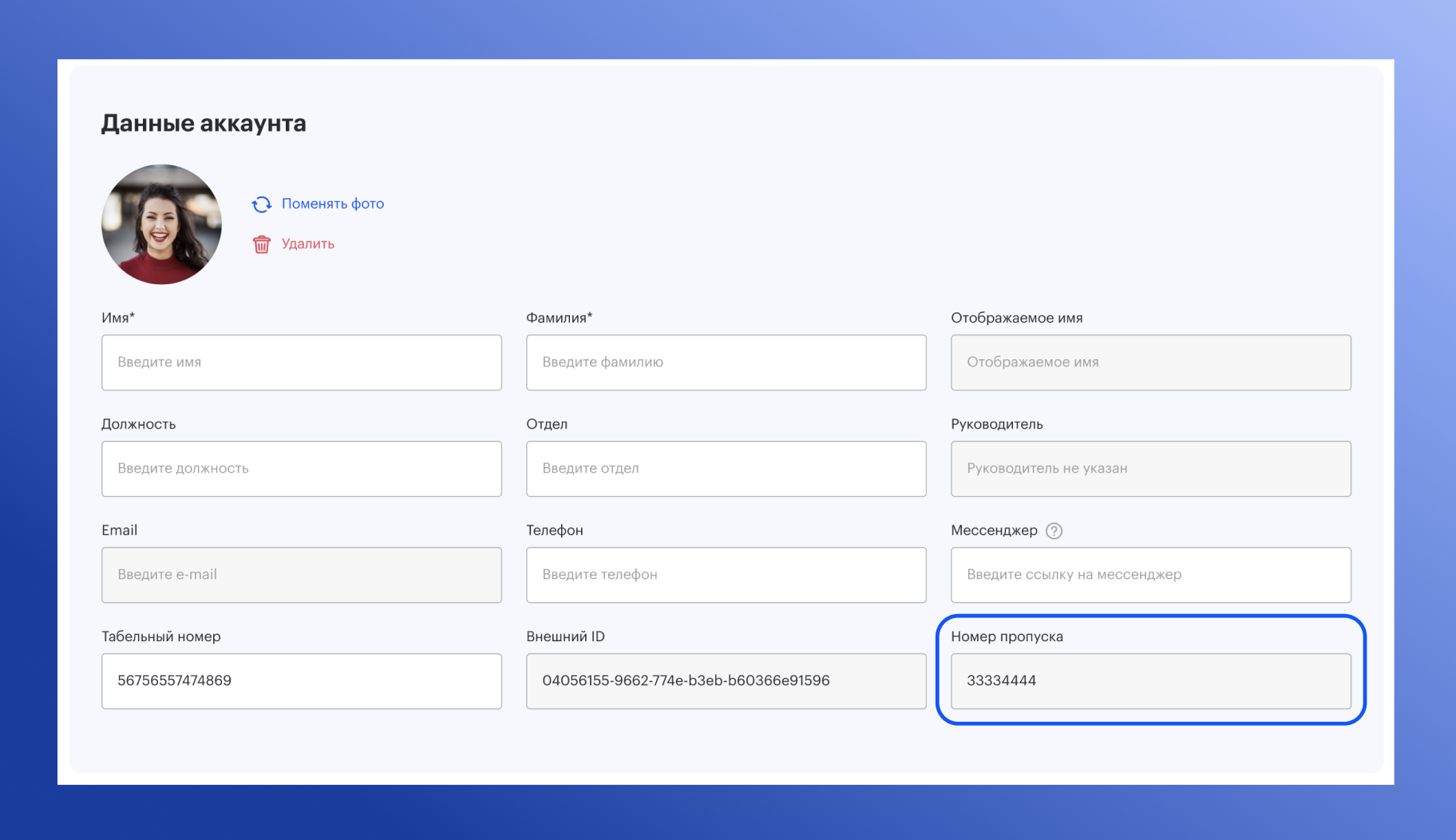1456x840 pixels.
Task: Click the Имя* label
Action: point(118,318)
